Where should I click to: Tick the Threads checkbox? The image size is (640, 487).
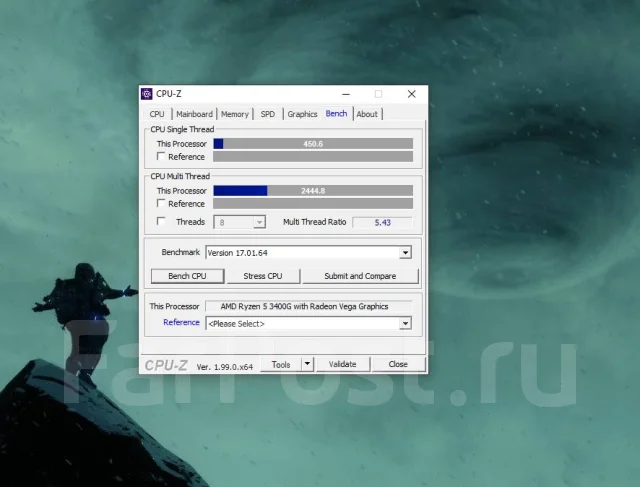[161, 222]
